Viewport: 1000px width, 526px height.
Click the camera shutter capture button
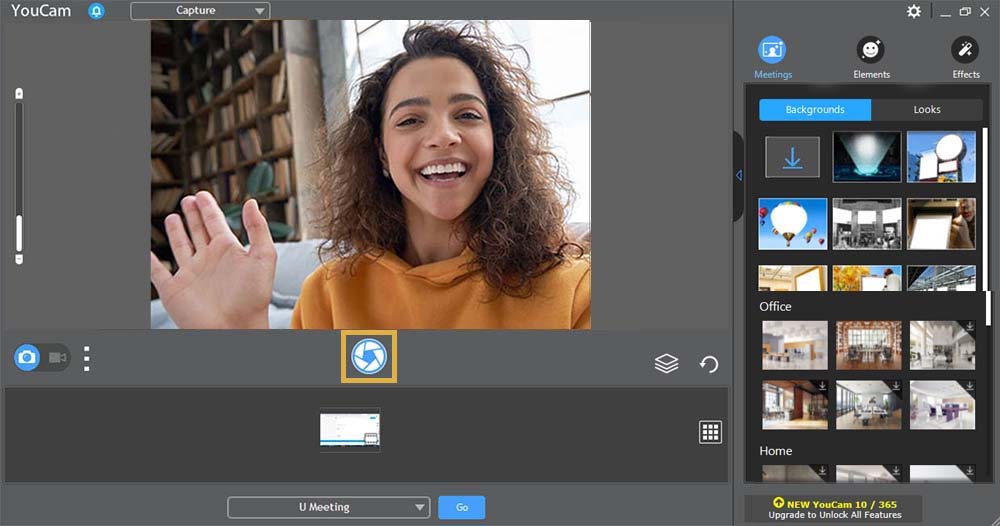click(x=369, y=357)
